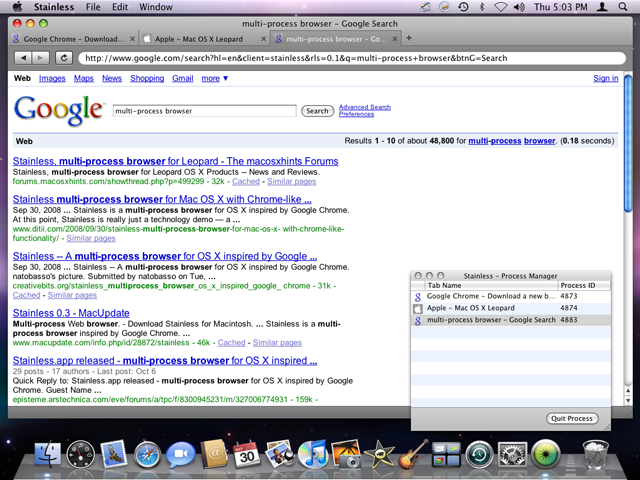Viewport: 640px width, 480px height.
Task: Open Spaces from the Dock
Action: [446, 454]
